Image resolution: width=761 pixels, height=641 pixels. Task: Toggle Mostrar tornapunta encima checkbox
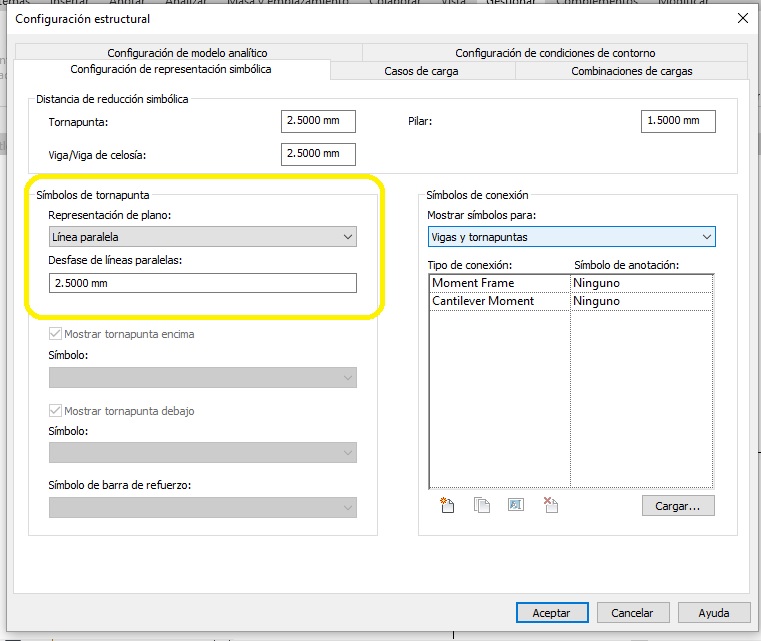click(56, 334)
